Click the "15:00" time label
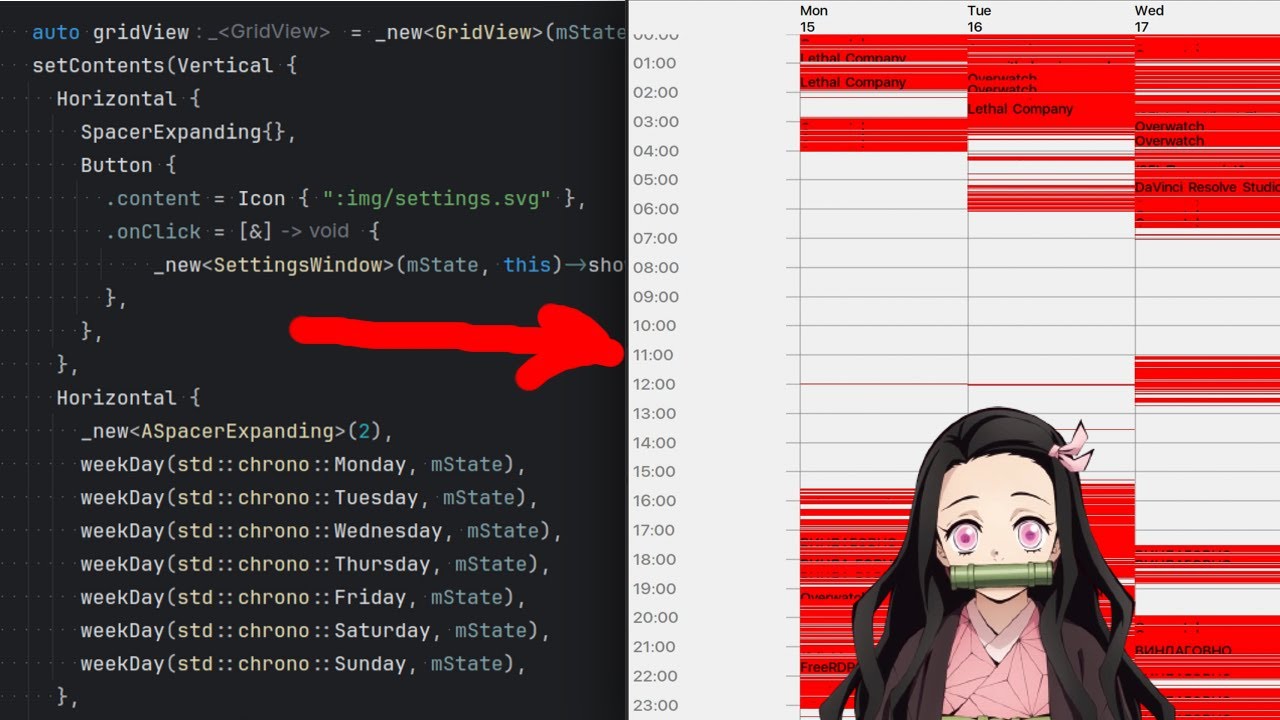 point(654,471)
